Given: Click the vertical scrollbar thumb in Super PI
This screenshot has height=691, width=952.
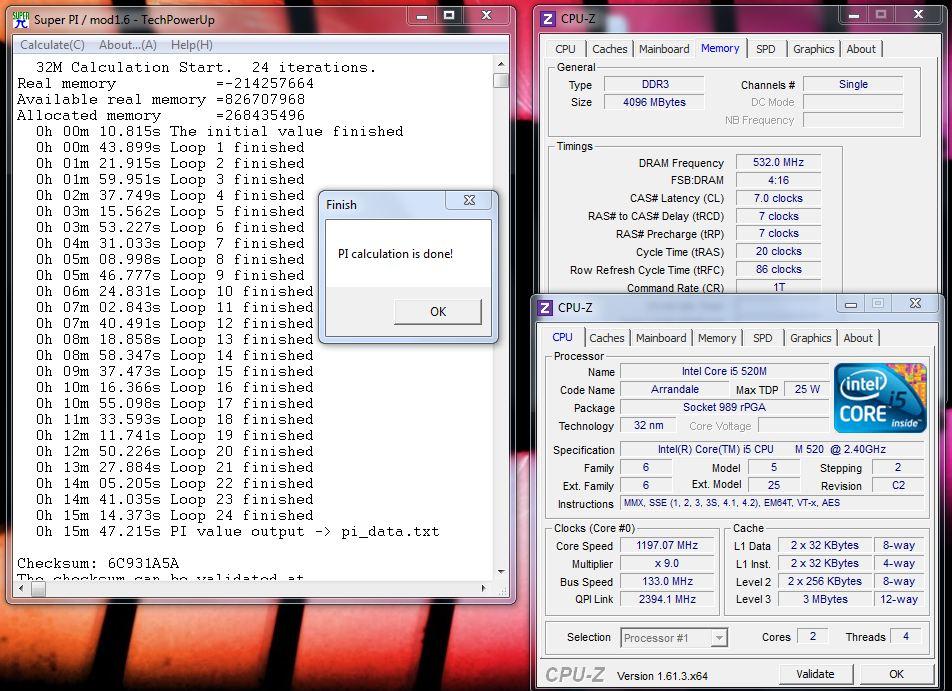Looking at the screenshot, I should pos(501,81).
